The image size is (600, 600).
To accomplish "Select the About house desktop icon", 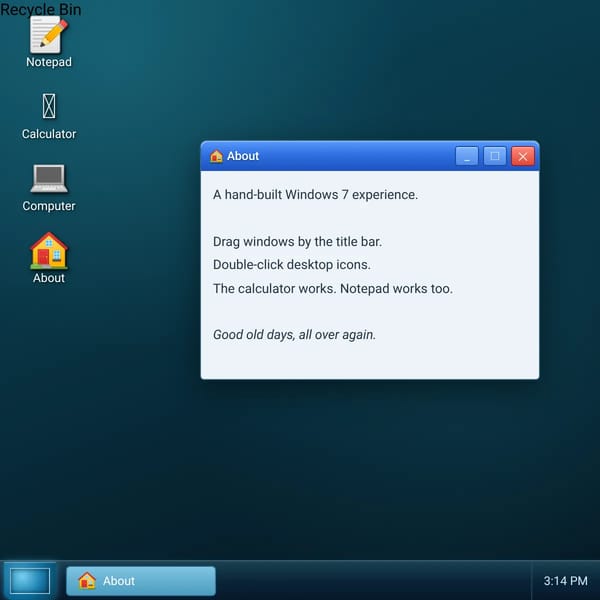I will tap(49, 258).
